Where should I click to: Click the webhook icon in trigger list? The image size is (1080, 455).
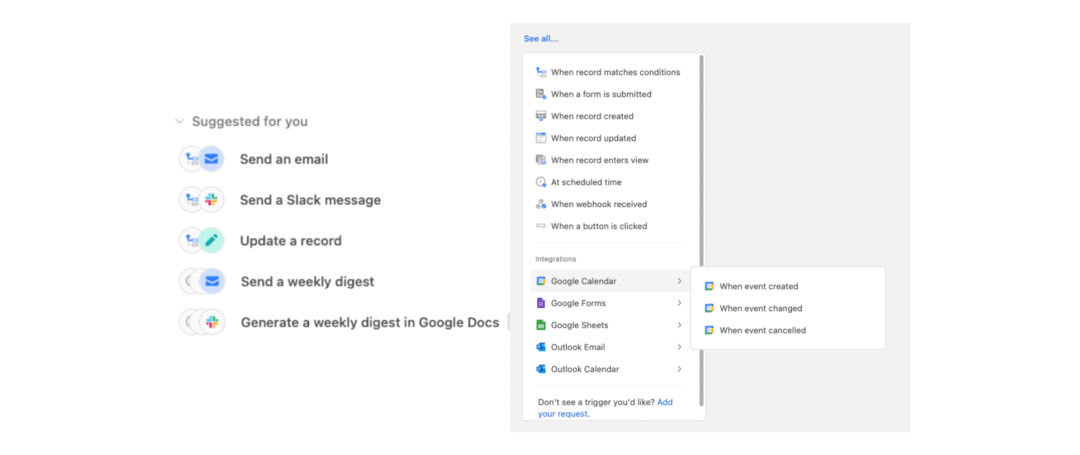pyautogui.click(x=541, y=204)
